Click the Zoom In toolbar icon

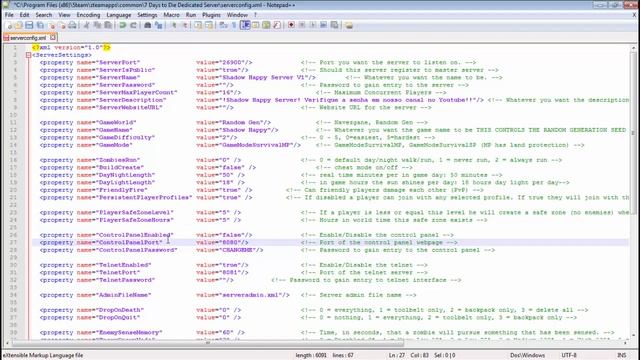[174, 25]
